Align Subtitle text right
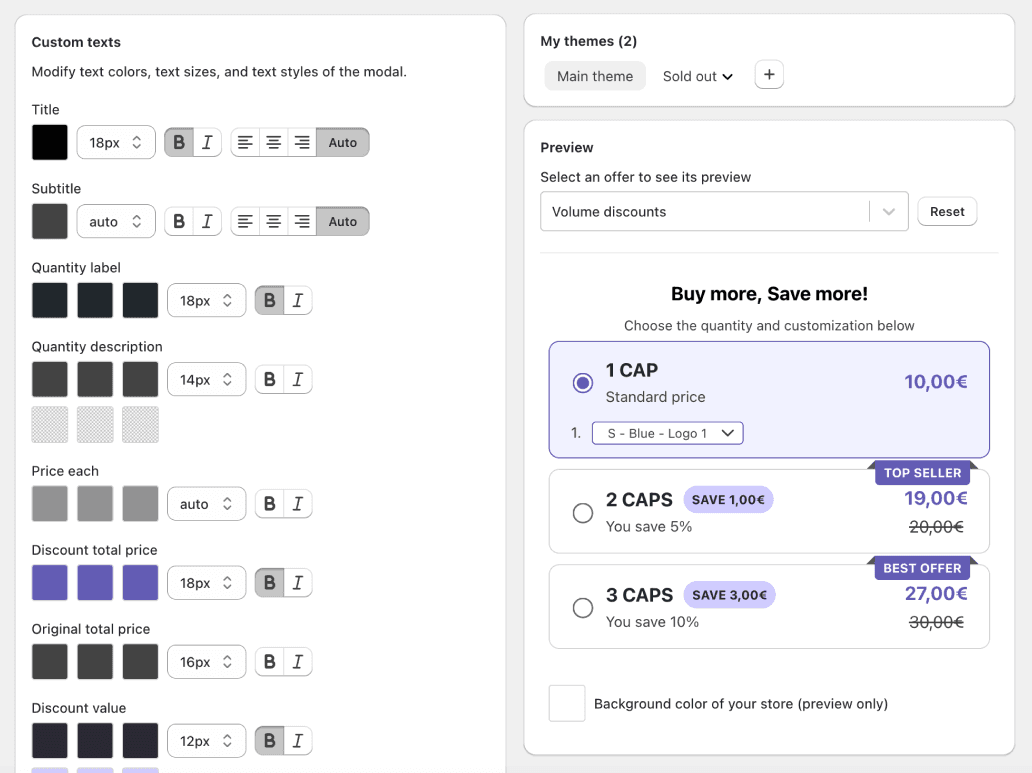 point(302,221)
